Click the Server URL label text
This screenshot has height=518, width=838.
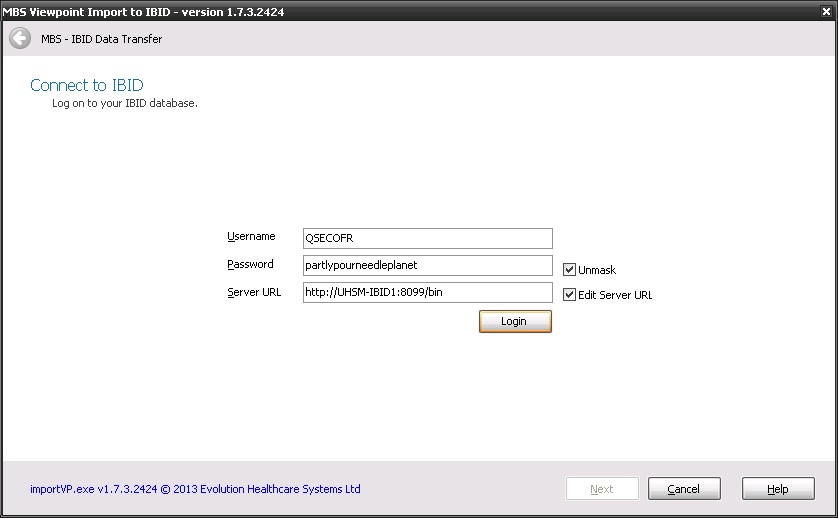[x=254, y=292]
